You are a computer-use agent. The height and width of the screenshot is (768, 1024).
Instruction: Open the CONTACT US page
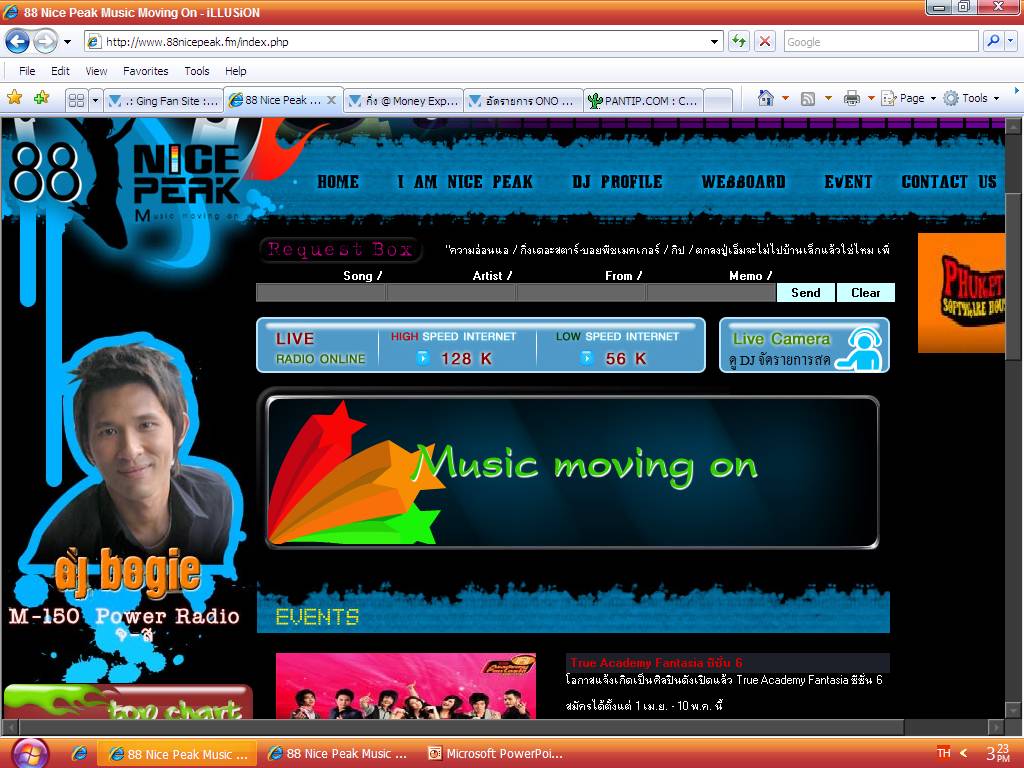(x=949, y=182)
